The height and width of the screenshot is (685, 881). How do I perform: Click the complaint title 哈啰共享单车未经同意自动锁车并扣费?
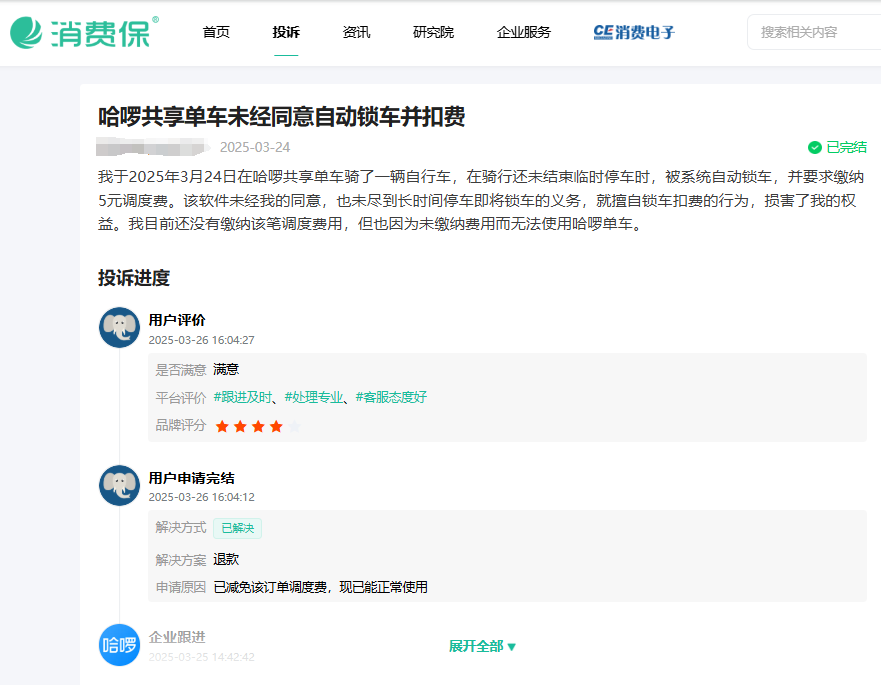pyautogui.click(x=281, y=117)
